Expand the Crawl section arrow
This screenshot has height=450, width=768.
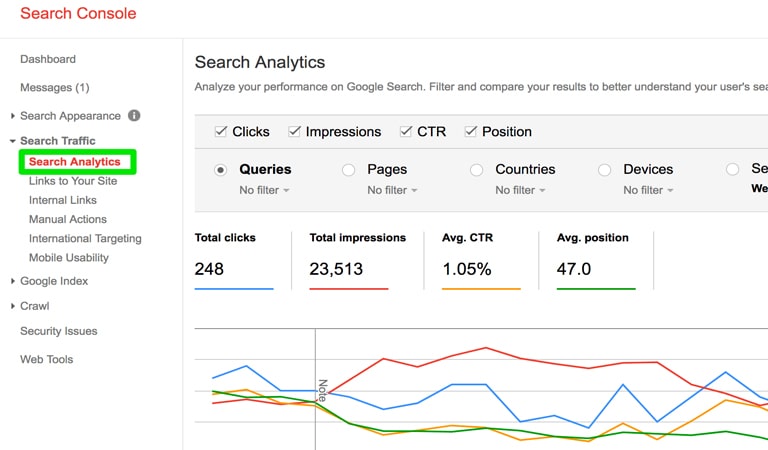point(13,306)
